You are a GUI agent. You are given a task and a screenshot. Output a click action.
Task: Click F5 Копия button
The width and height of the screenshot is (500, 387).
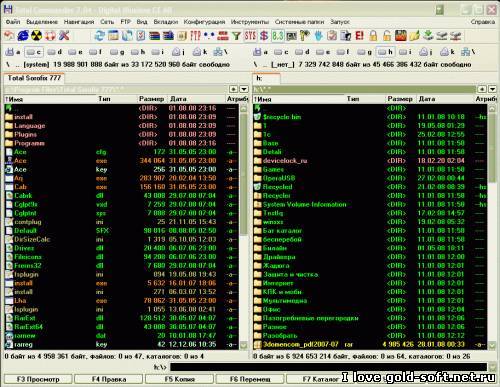click(x=179, y=379)
